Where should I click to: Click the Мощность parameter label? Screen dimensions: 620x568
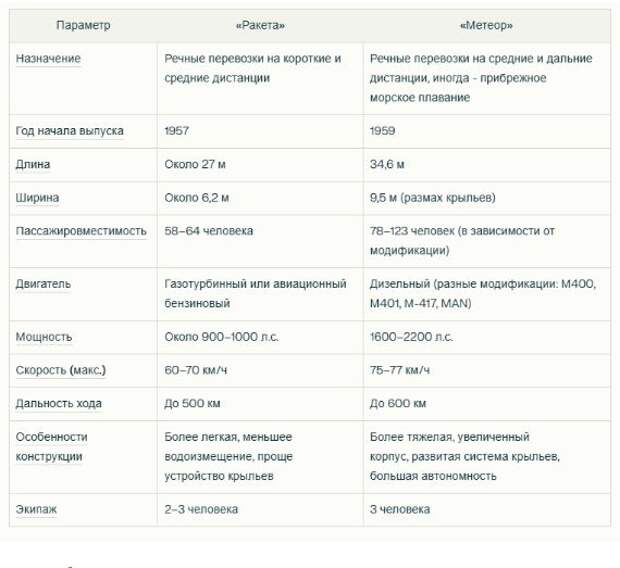(44, 337)
